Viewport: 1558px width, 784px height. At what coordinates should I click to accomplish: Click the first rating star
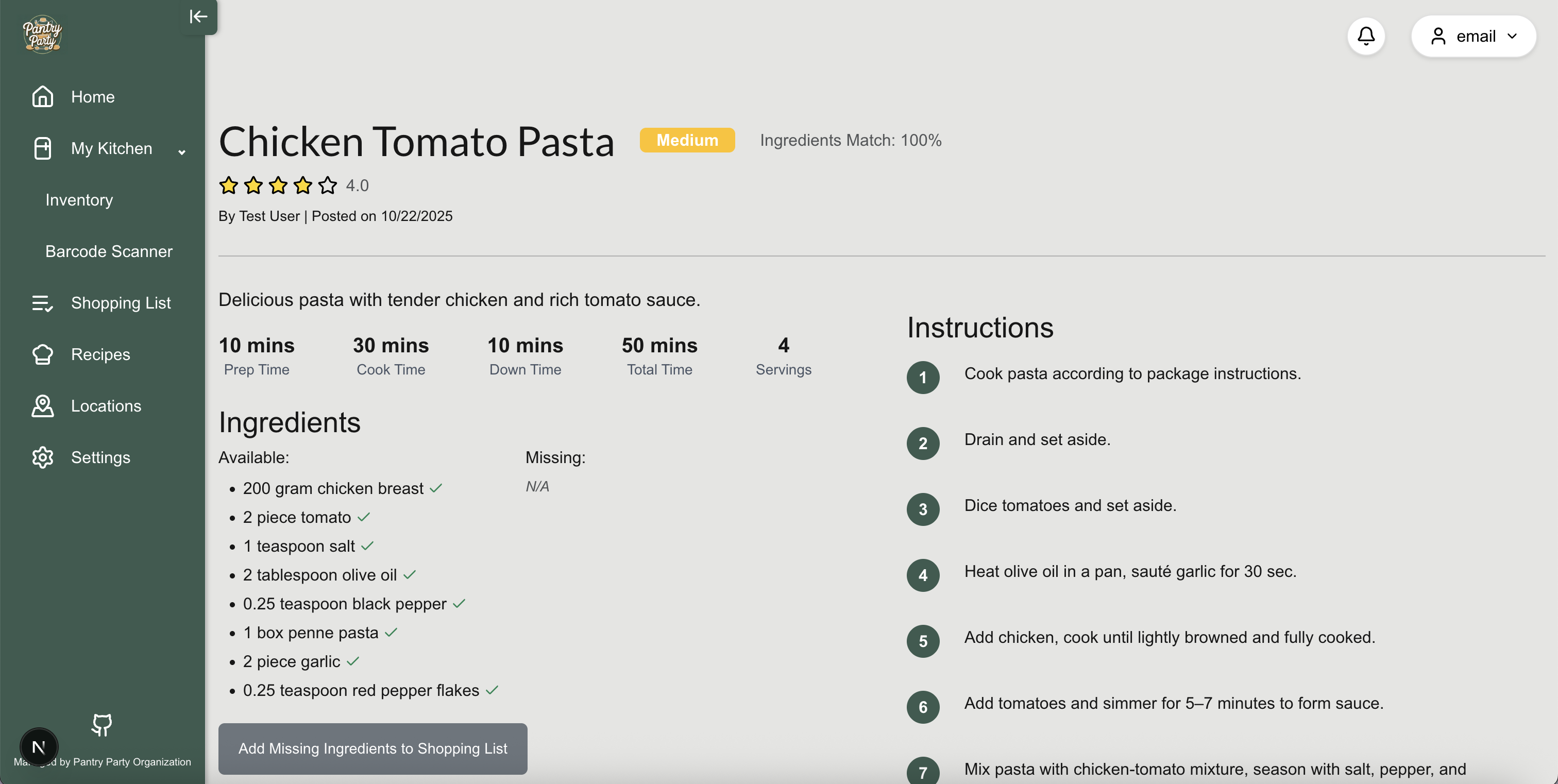[x=229, y=185]
